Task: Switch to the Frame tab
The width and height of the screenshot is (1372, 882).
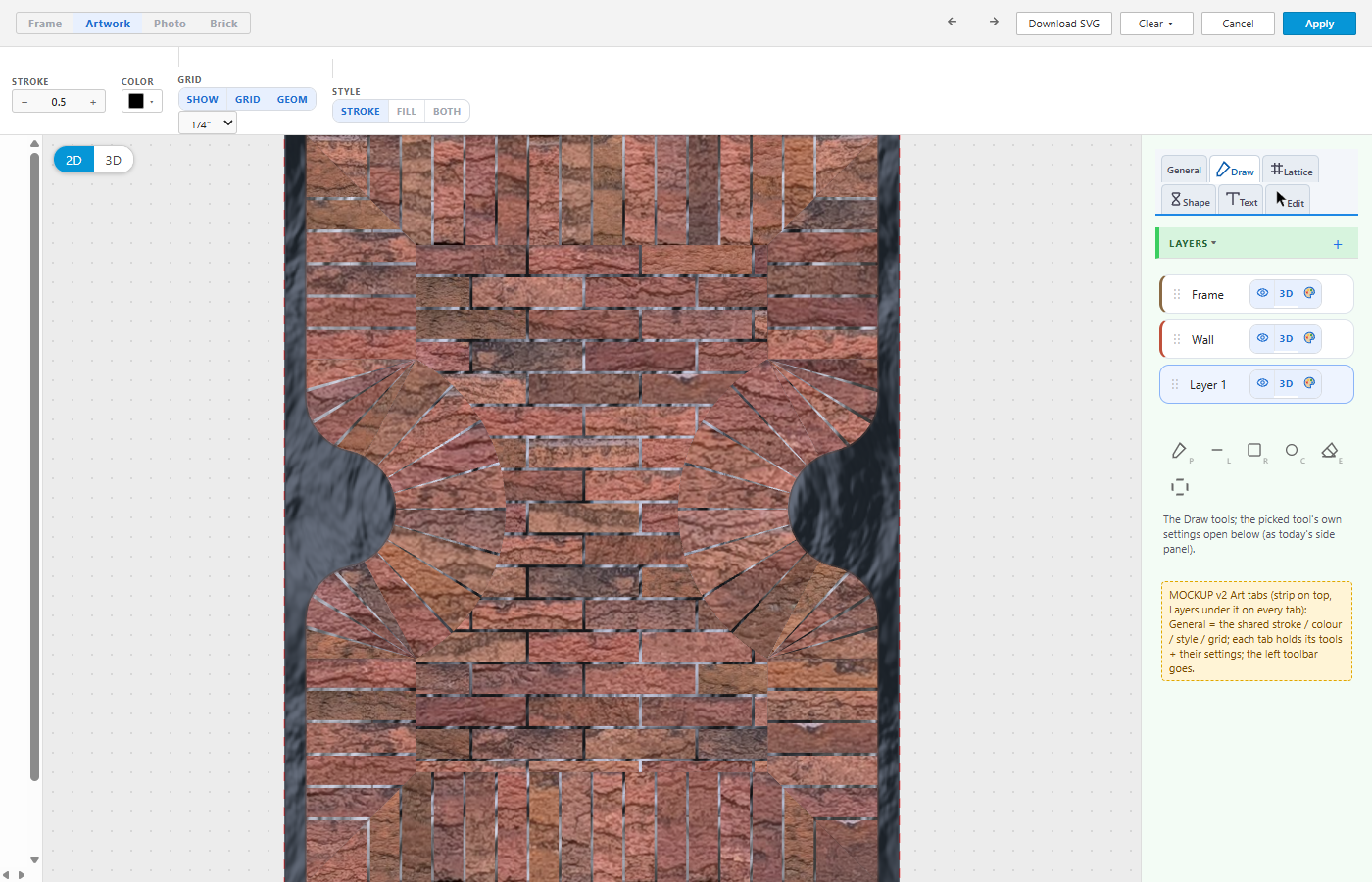Action: [45, 24]
